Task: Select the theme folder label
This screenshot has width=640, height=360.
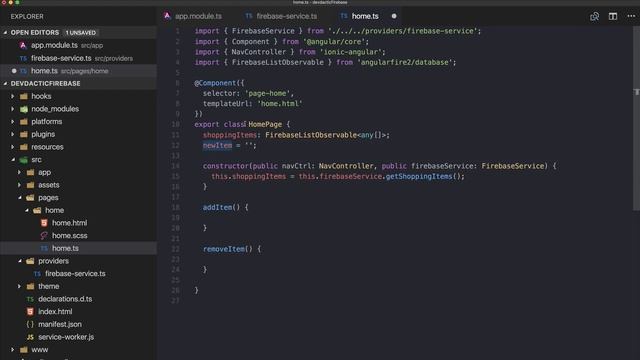Action: pyautogui.click(x=49, y=286)
